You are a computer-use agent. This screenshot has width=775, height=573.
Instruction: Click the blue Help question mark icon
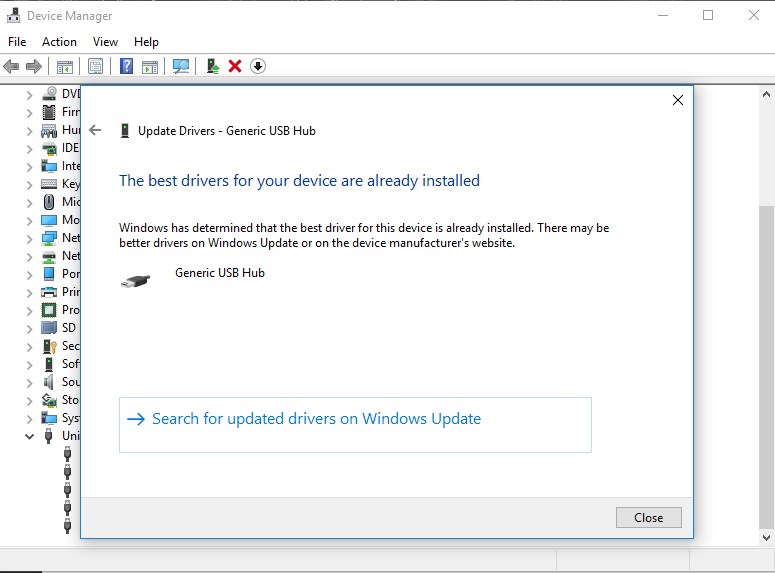[x=127, y=66]
